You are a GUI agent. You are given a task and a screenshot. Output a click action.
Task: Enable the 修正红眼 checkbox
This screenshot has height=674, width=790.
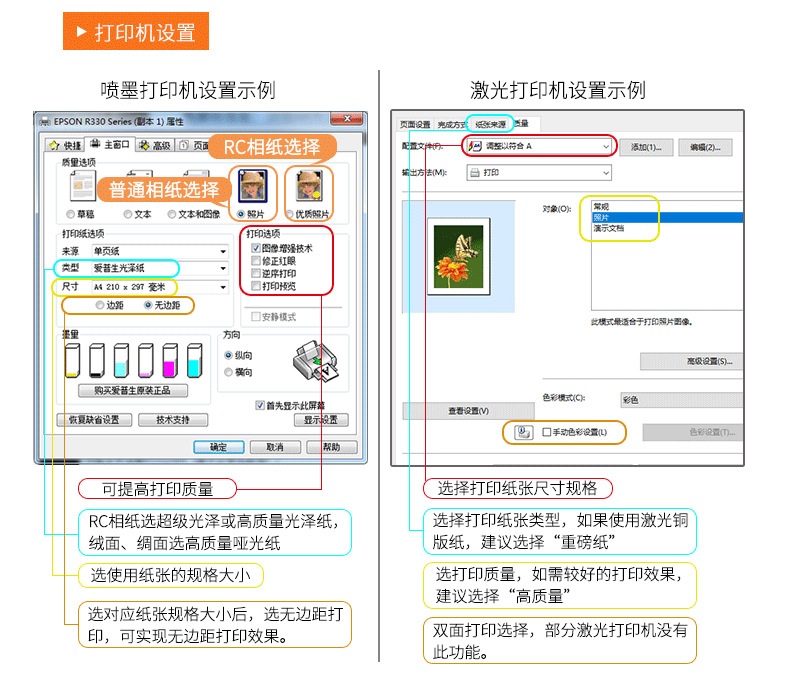click(x=256, y=261)
